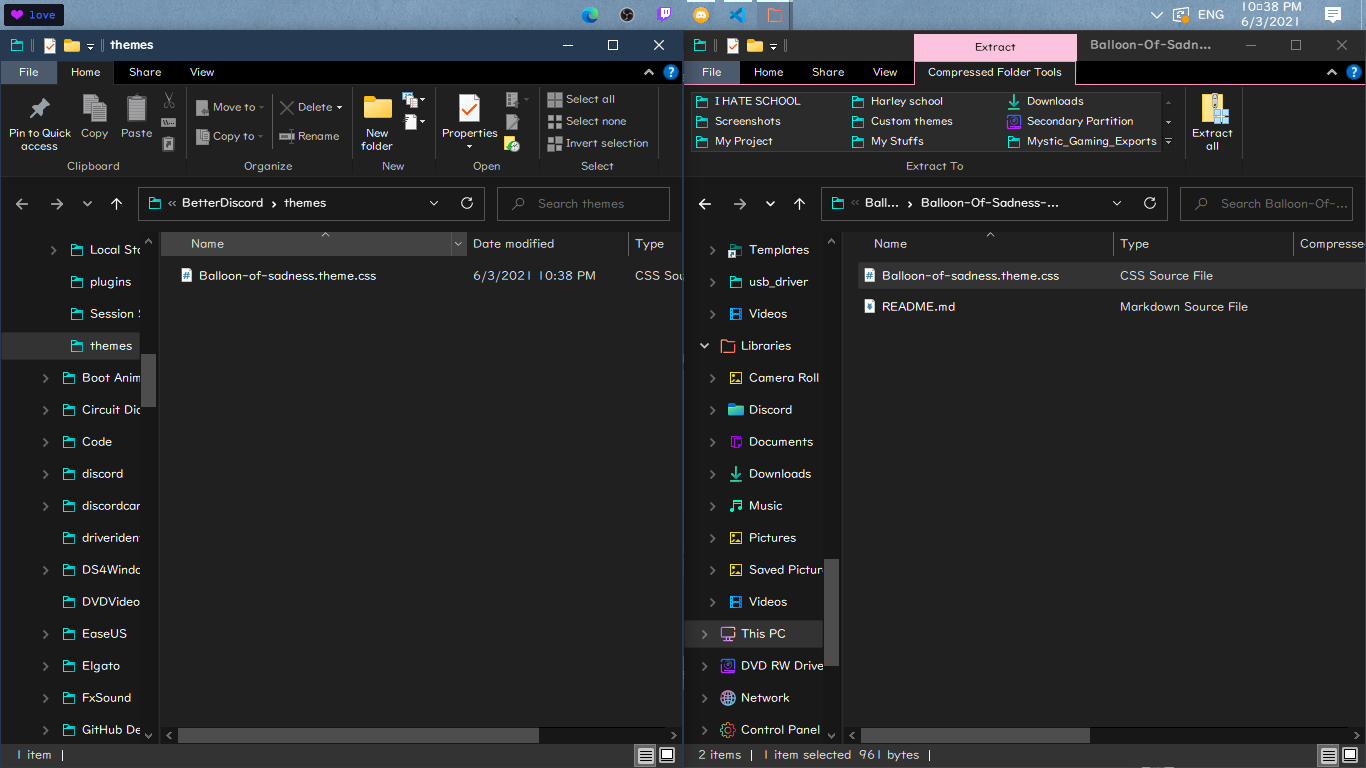1366x768 pixels.
Task: Open the Discord icon in the taskbar
Action: tap(700, 15)
